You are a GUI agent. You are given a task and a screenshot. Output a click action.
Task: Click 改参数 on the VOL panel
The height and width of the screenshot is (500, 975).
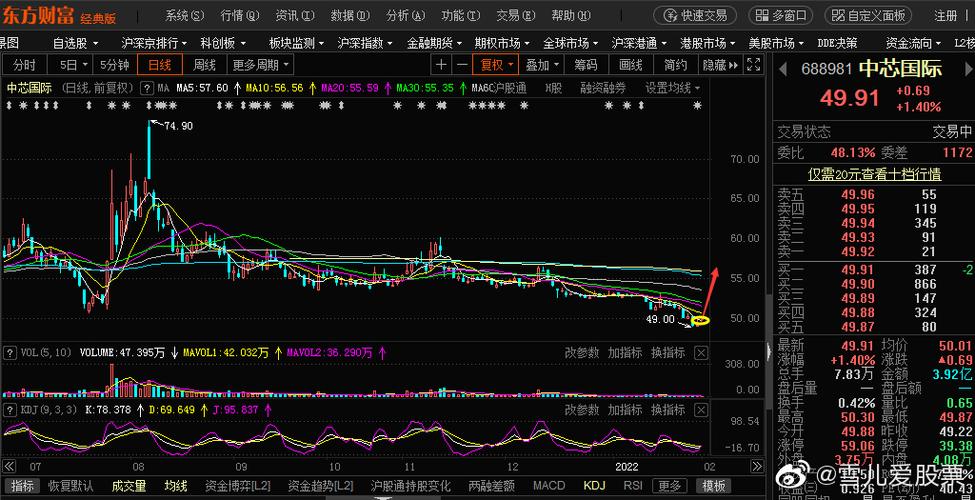coord(582,353)
